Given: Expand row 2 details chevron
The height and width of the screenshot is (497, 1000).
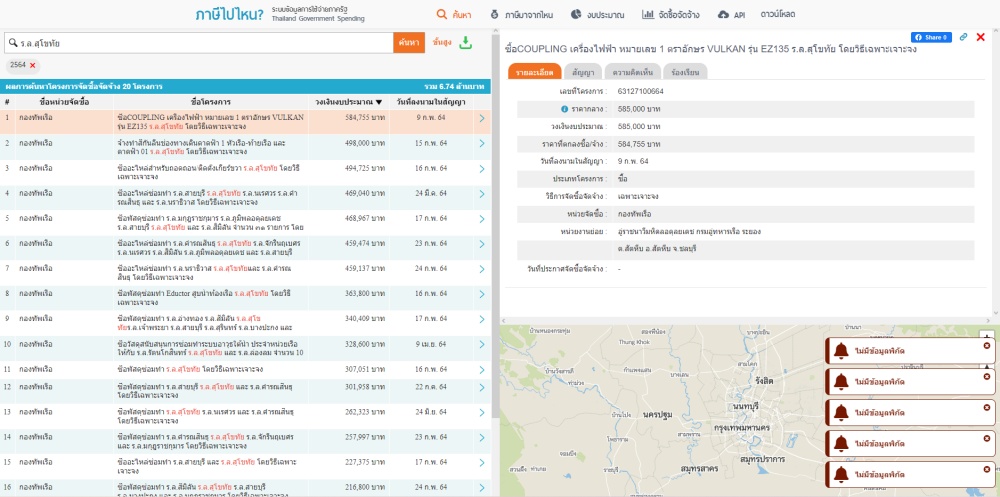Looking at the screenshot, I should tap(481, 144).
